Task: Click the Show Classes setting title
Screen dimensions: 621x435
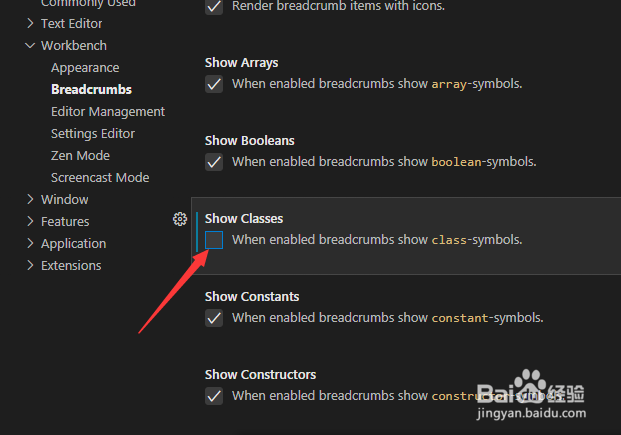Action: pos(244,219)
